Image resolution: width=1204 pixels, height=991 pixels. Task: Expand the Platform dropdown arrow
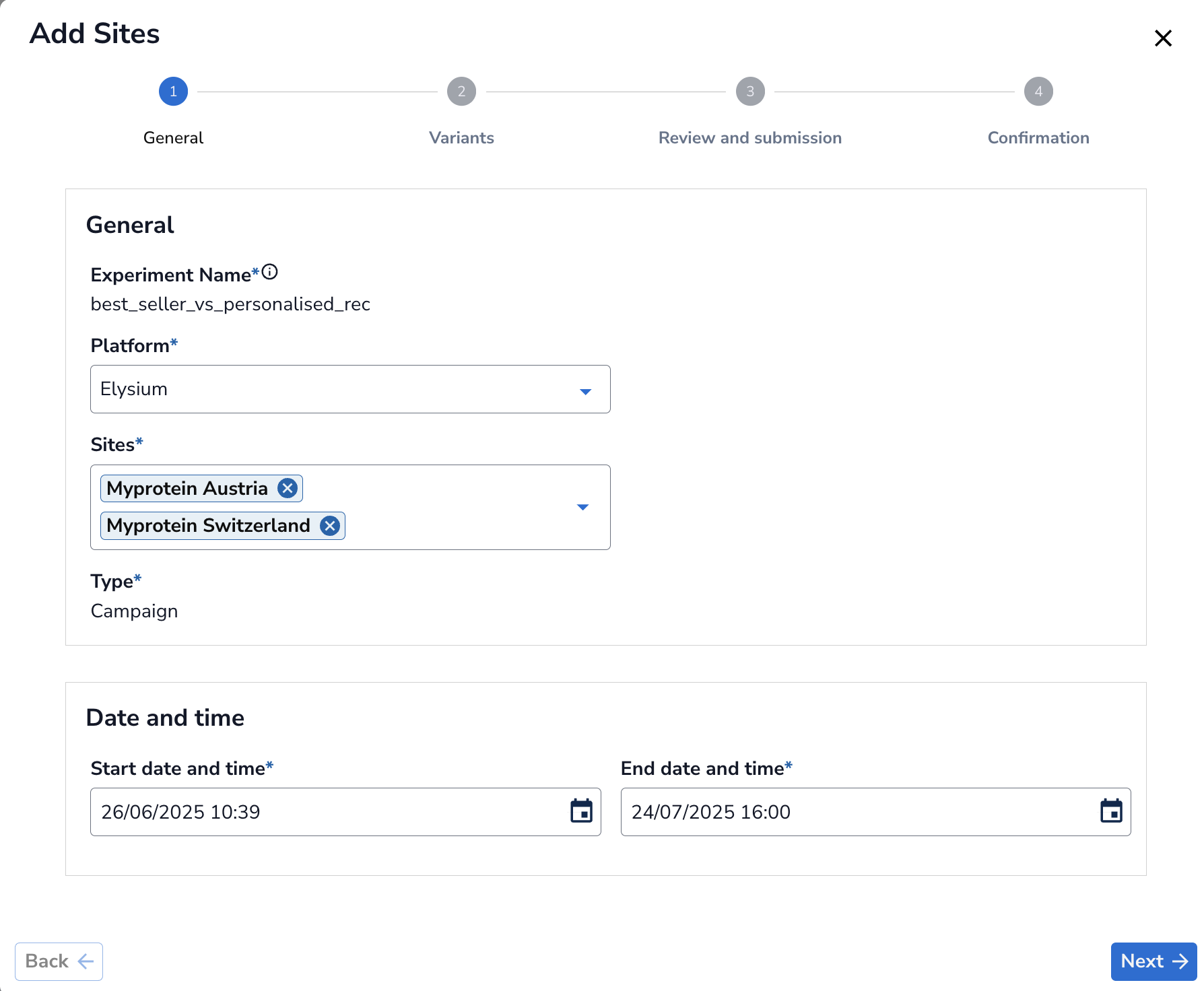click(585, 391)
